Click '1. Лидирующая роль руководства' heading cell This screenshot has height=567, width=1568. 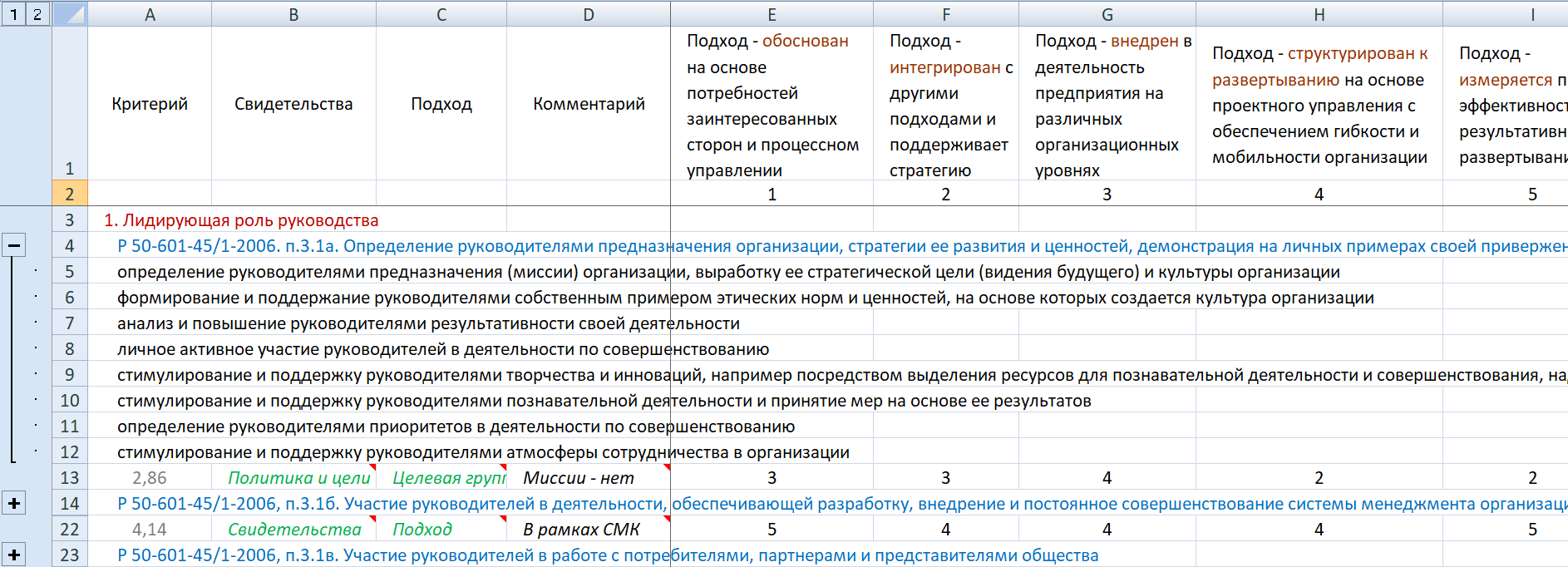[241, 220]
